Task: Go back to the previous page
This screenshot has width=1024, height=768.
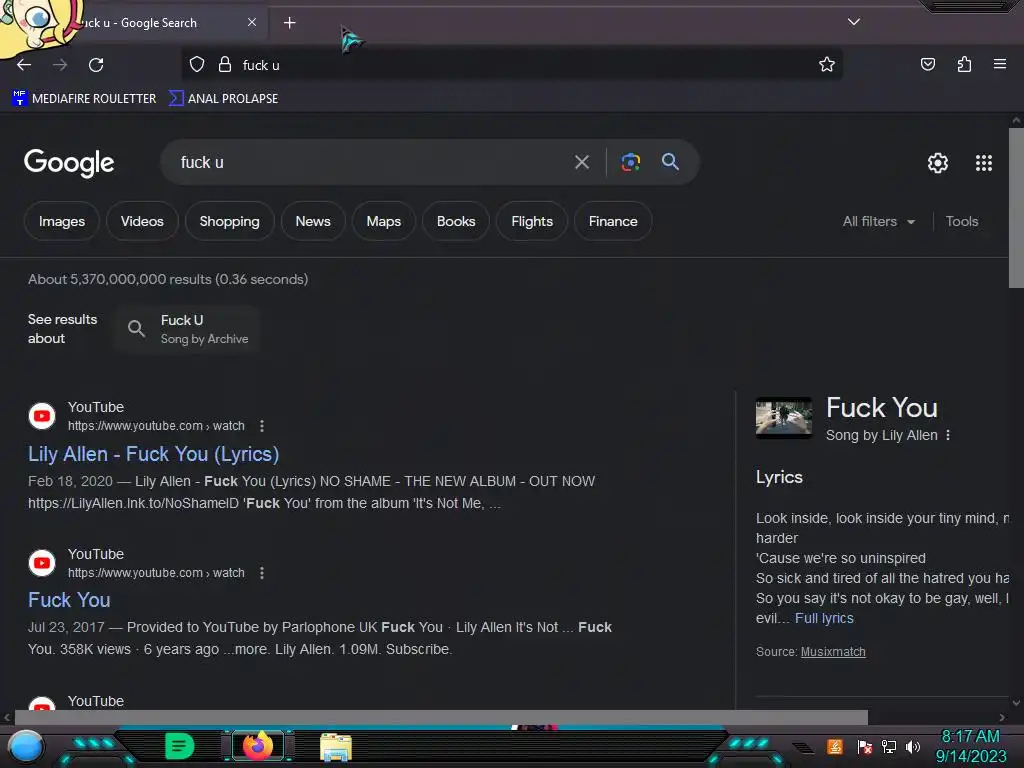Action: [24, 65]
